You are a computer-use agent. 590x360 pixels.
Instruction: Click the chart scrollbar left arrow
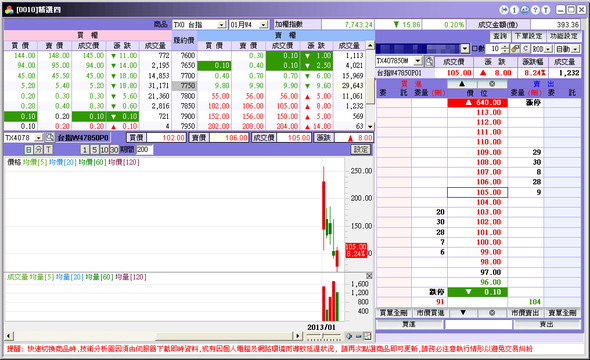click(x=9, y=336)
